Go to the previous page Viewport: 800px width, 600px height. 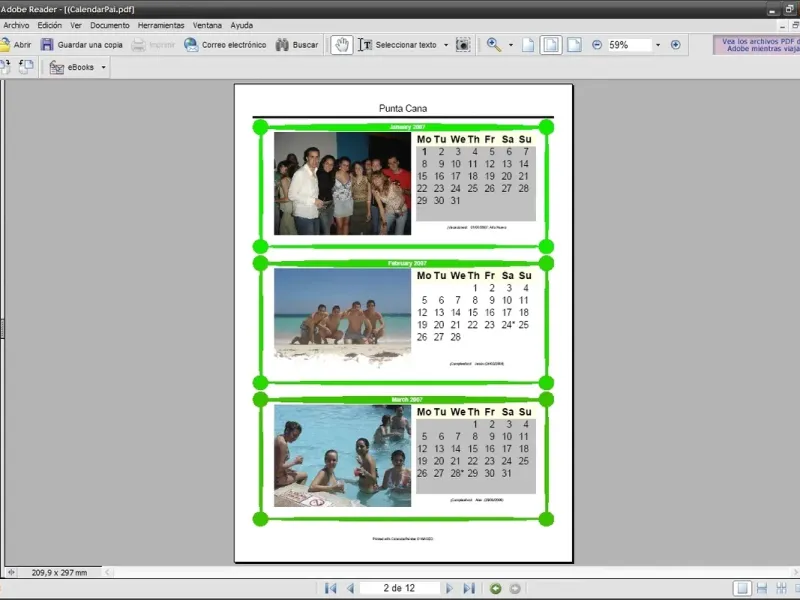[350, 588]
